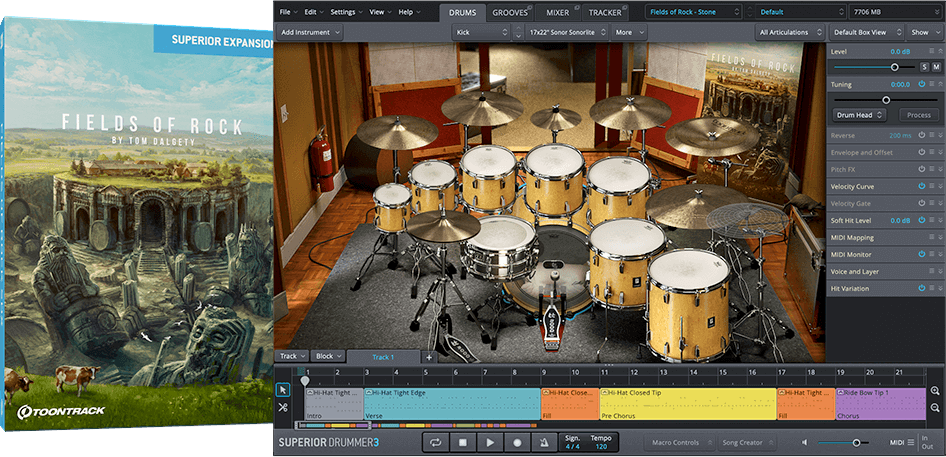Expand the Fields of Rock - Stone library selector
Image resolution: width=946 pixels, height=457 pixels.
click(x=694, y=12)
